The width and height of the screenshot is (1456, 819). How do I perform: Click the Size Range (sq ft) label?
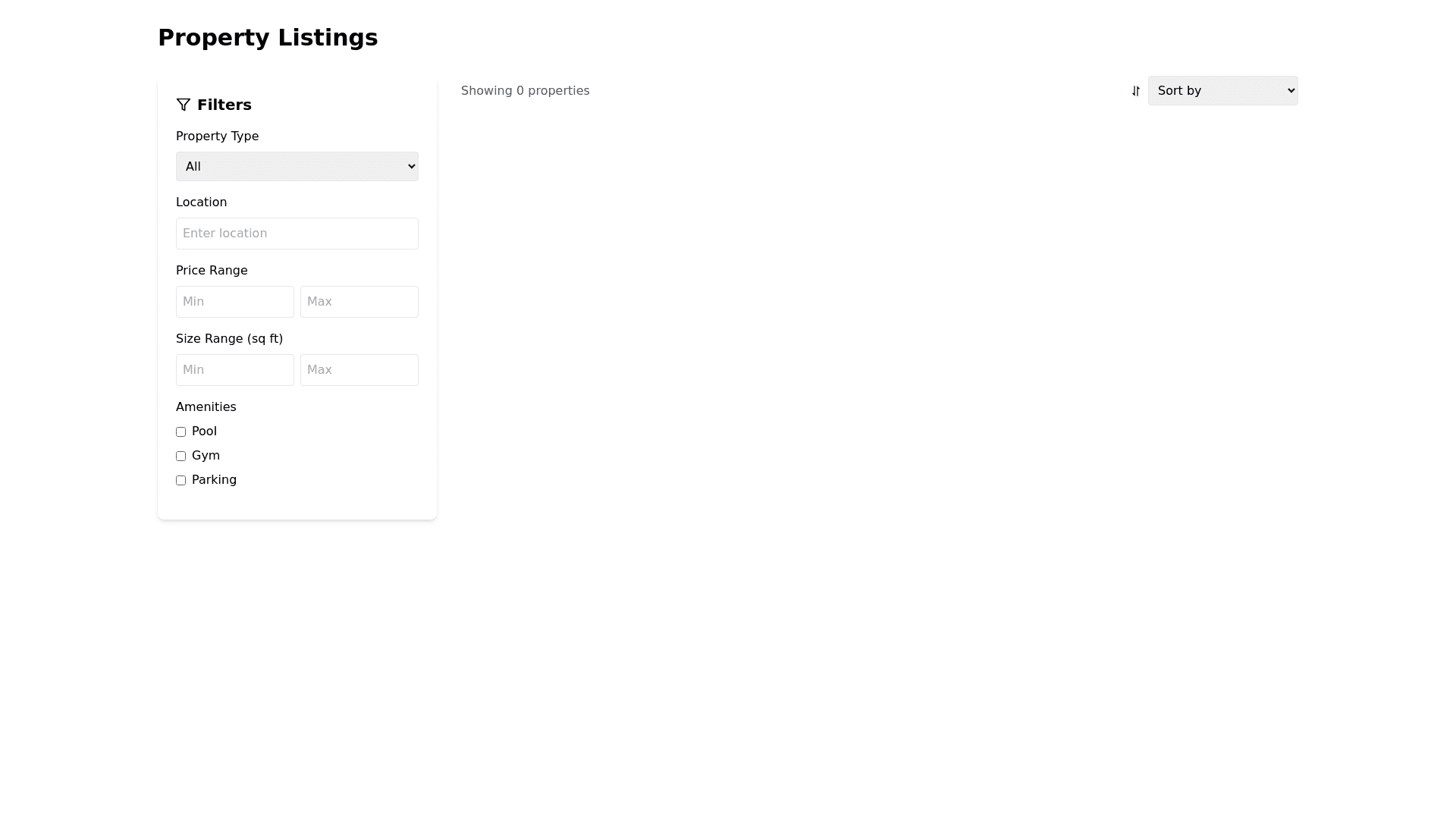229,339
